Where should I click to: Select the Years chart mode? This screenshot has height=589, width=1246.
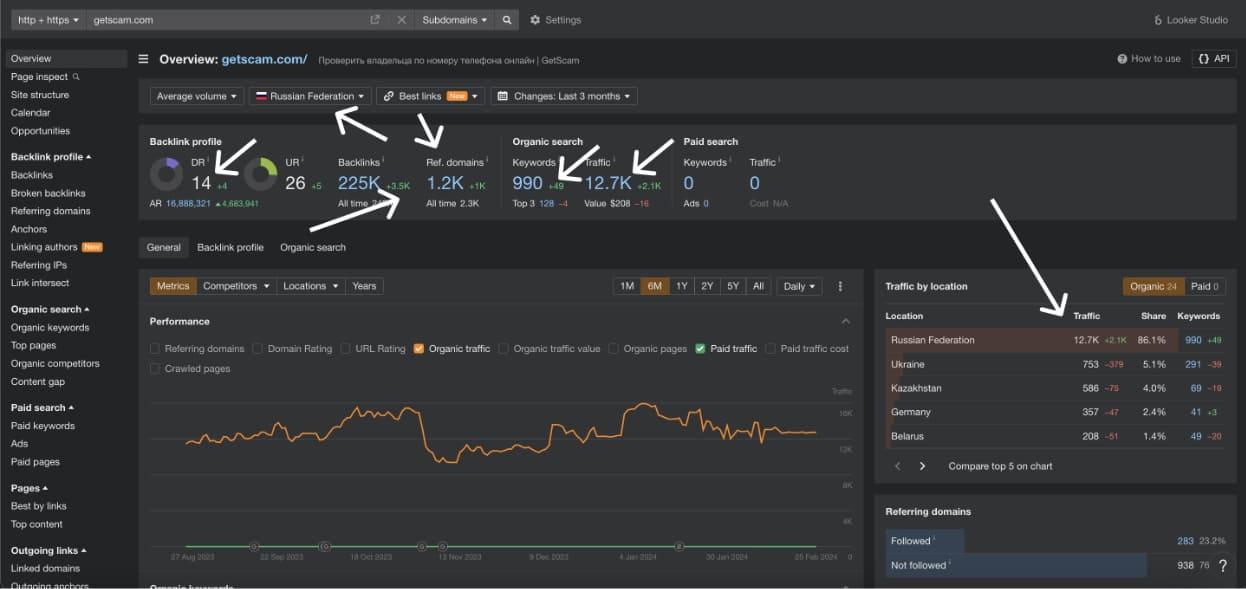tap(364, 286)
